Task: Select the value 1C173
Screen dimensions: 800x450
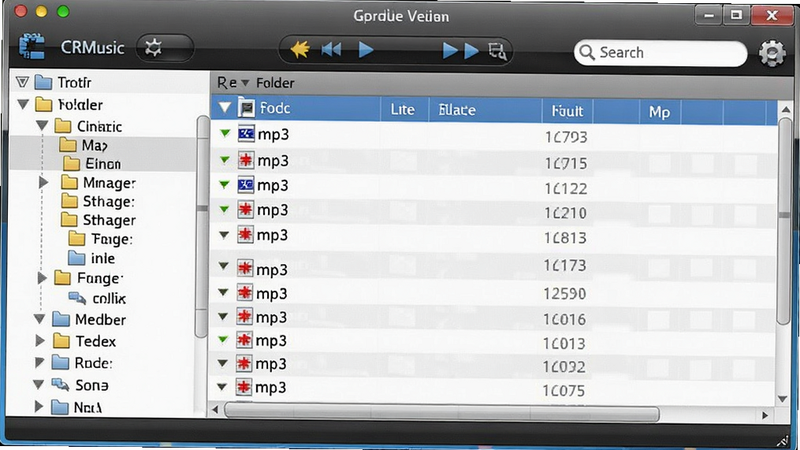Action: click(x=565, y=266)
